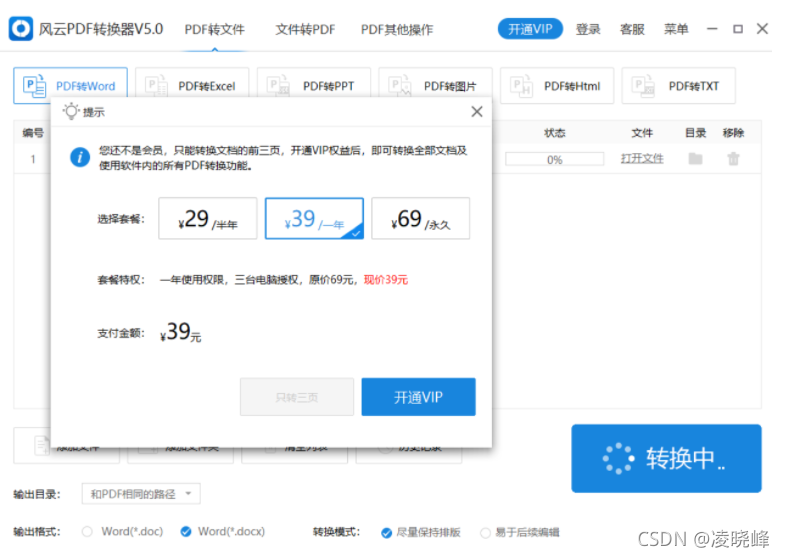The height and width of the screenshot is (557, 785).
Task: Open the 和PDF相同的路径 output directory dropdown
Action: [x=141, y=494]
